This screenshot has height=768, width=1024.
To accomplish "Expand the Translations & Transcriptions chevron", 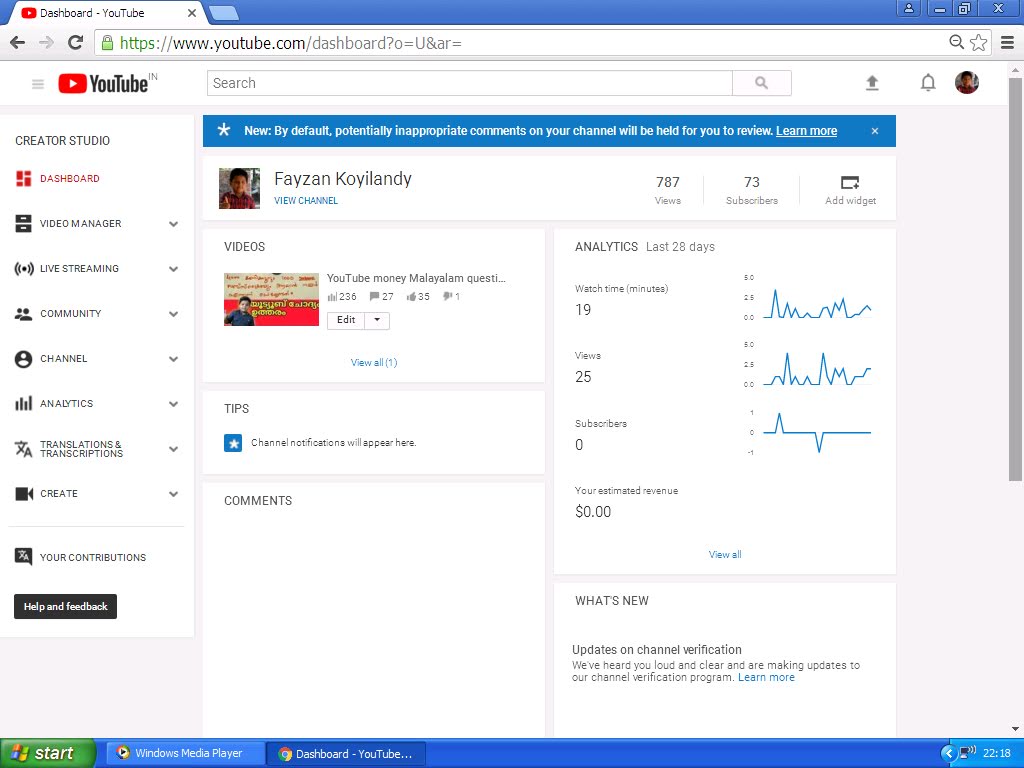I will click(x=174, y=449).
